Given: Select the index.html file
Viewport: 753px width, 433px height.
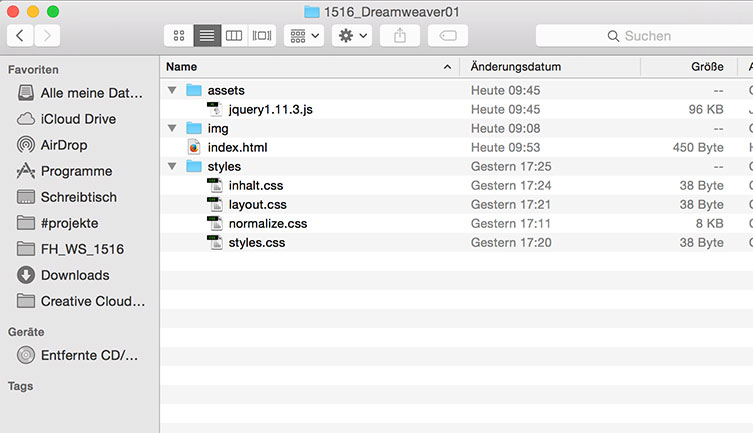Looking at the screenshot, I should (x=237, y=147).
